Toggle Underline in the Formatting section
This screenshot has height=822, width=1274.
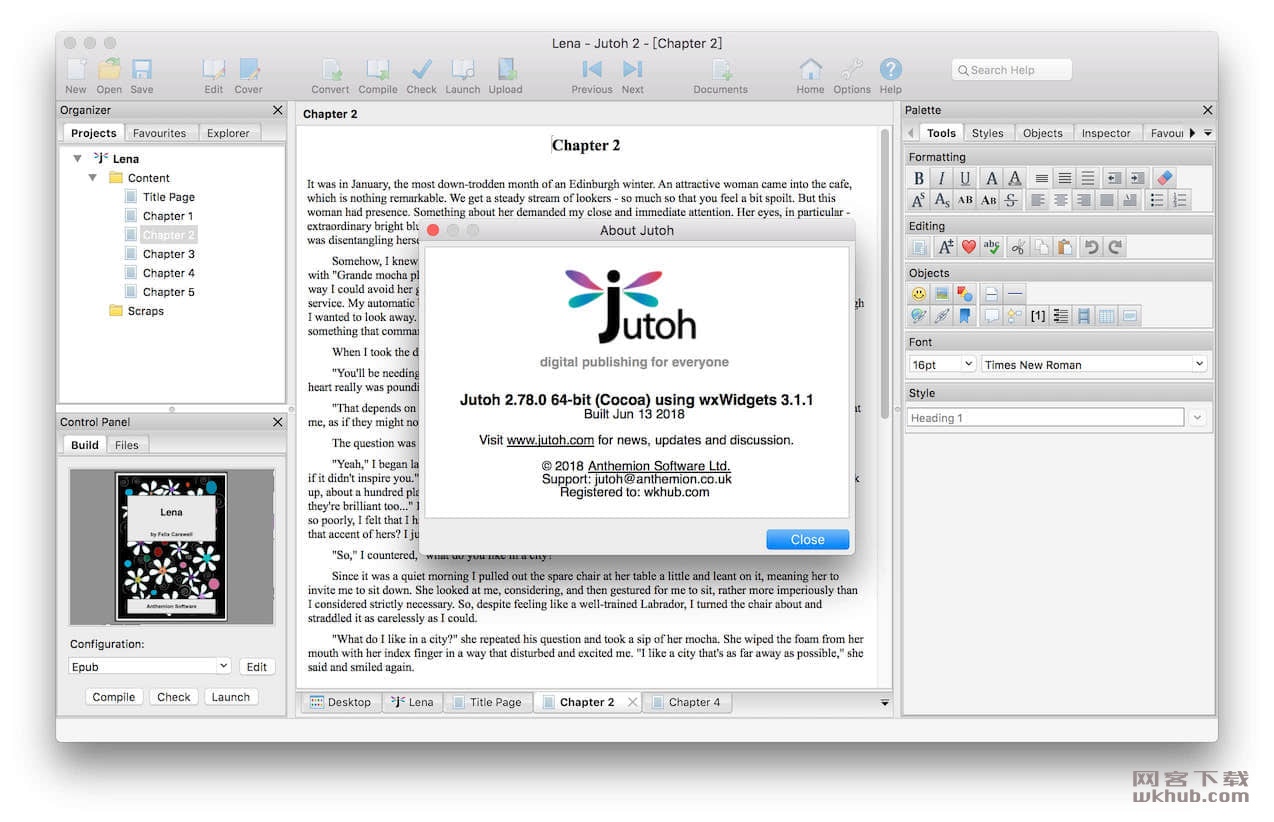point(965,178)
